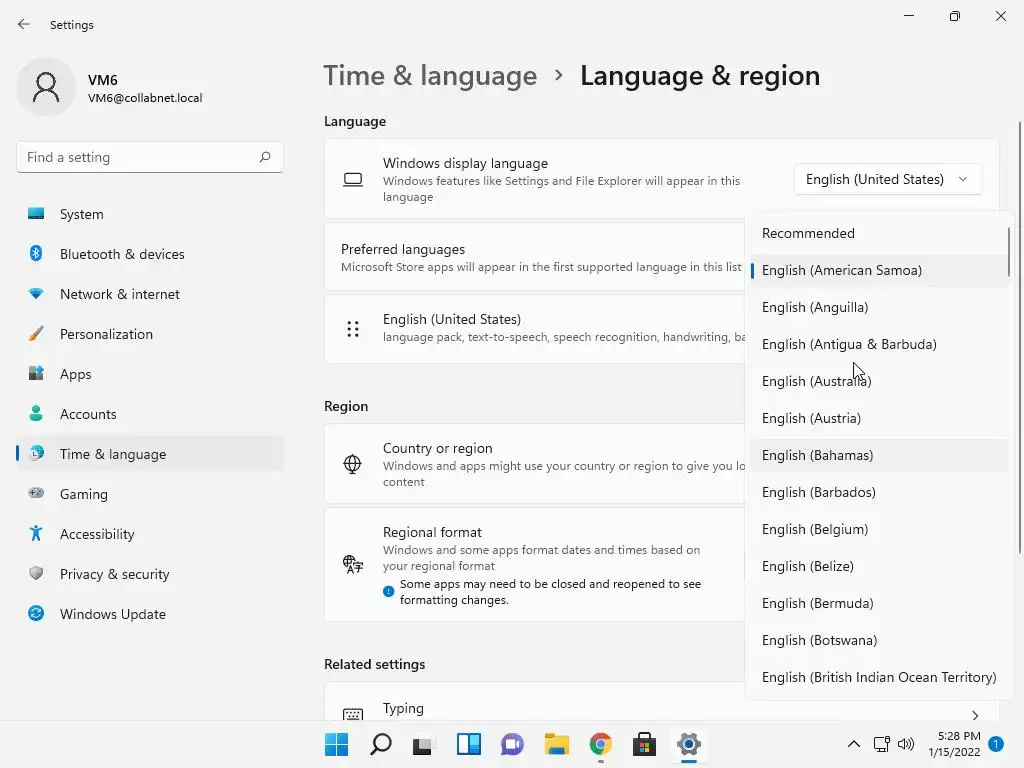The width and height of the screenshot is (1024, 768).
Task: Open Windows Update page
Action: point(150,614)
